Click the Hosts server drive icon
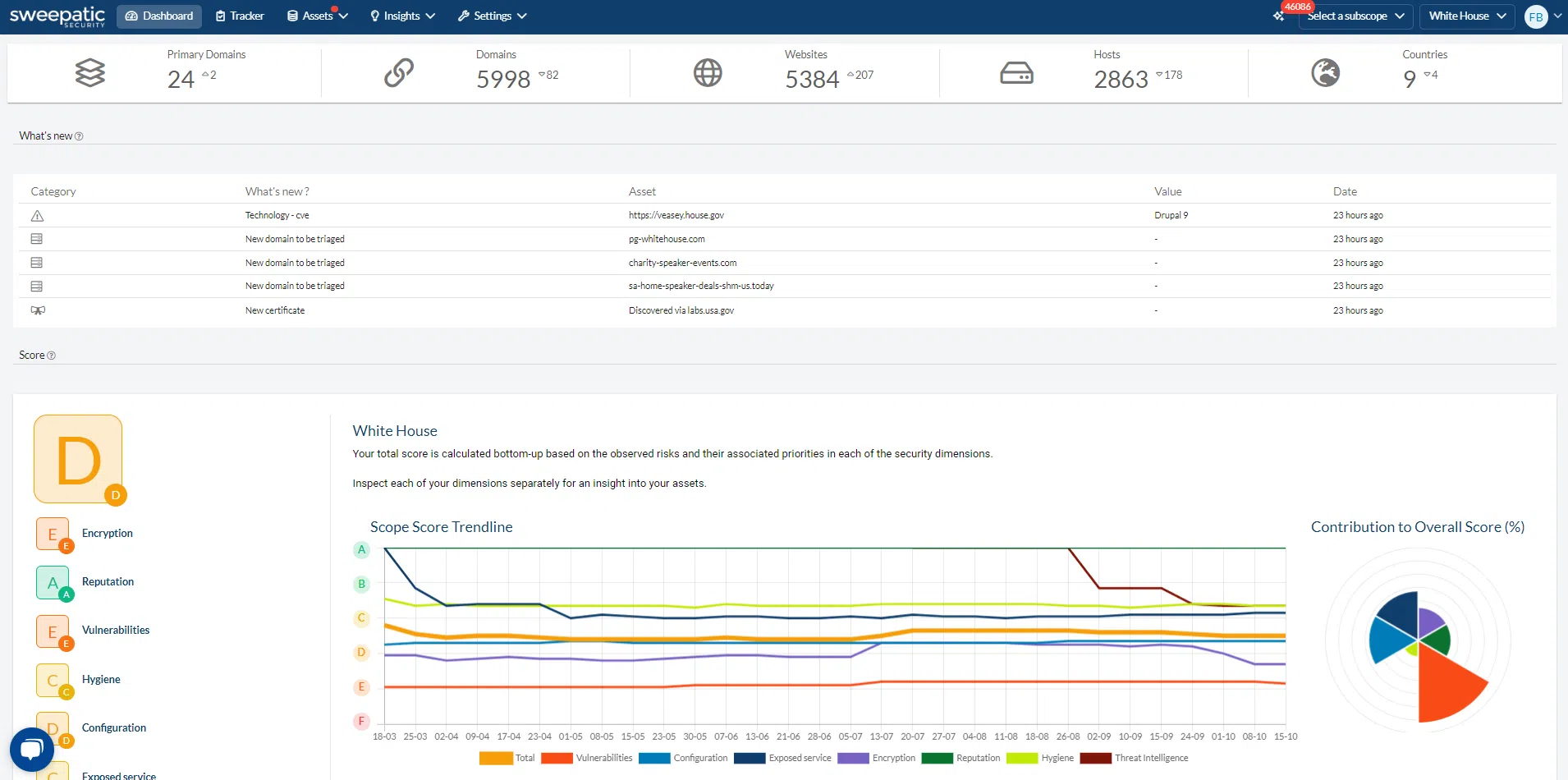This screenshot has width=1568, height=780. pos(1016,73)
